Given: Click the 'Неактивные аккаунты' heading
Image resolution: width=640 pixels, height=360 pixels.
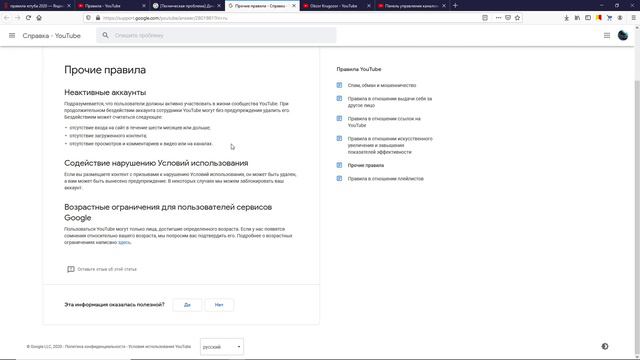Looking at the screenshot, I should [105, 93].
